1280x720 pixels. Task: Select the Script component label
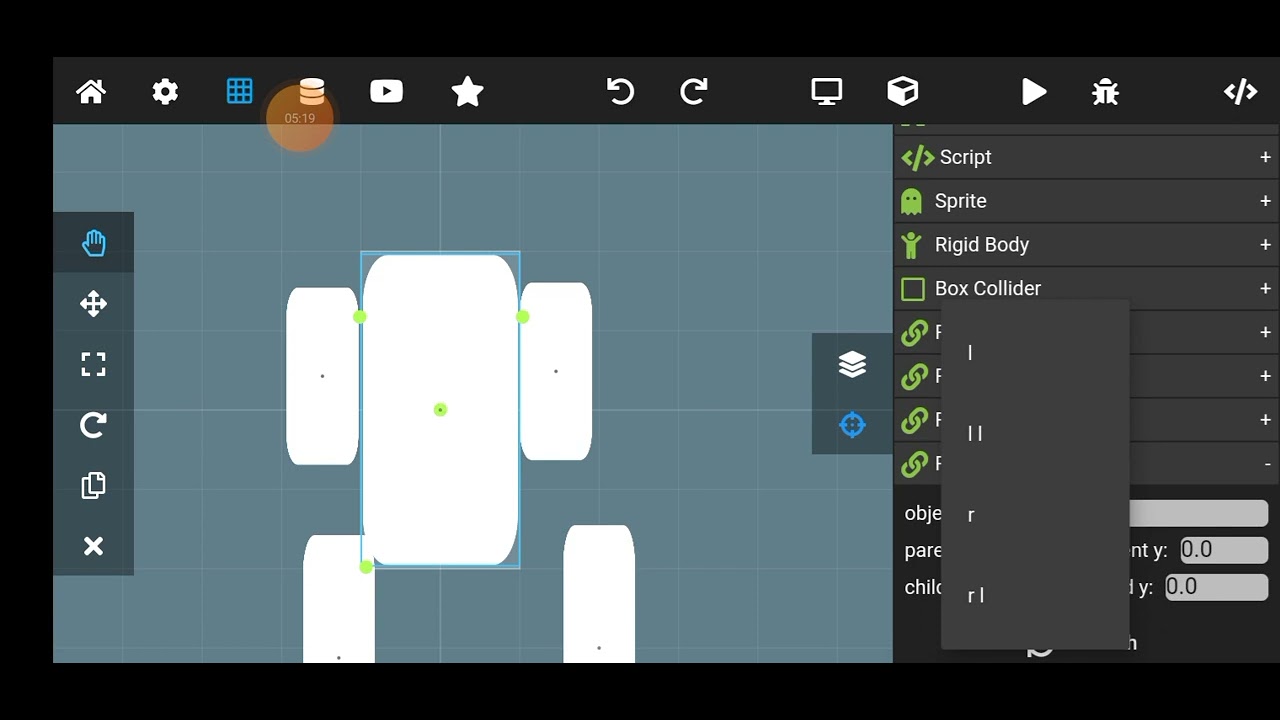(x=965, y=157)
